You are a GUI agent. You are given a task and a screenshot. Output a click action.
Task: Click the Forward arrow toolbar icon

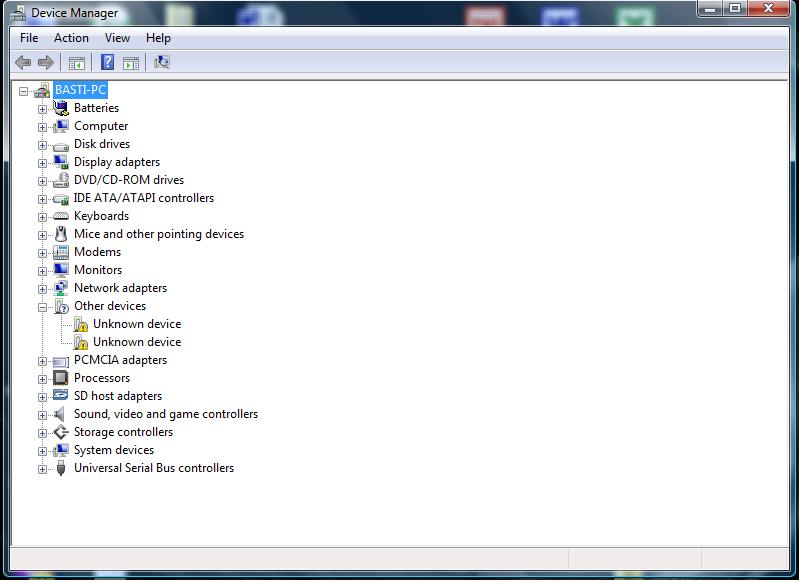46,63
